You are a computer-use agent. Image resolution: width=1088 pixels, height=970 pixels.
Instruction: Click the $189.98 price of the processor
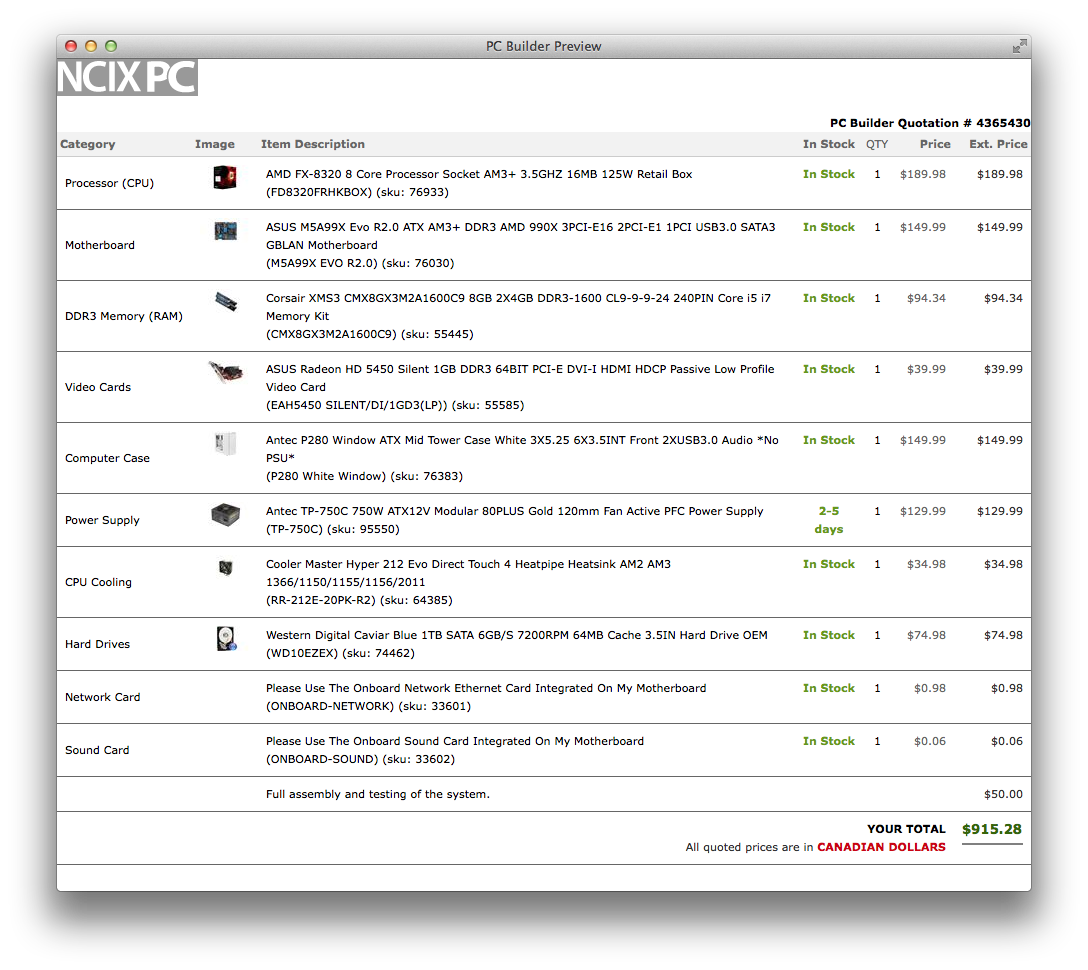[923, 174]
